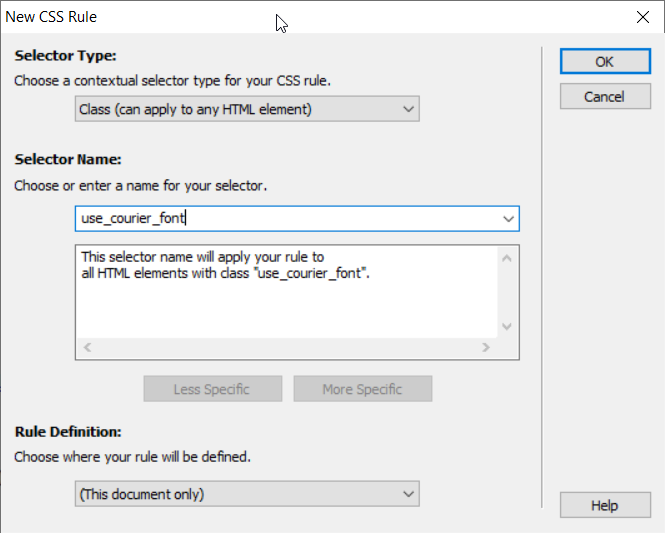Open the "(This document only)" rule definition dropdown
Viewport: 665px width, 533px height.
click(x=247, y=494)
